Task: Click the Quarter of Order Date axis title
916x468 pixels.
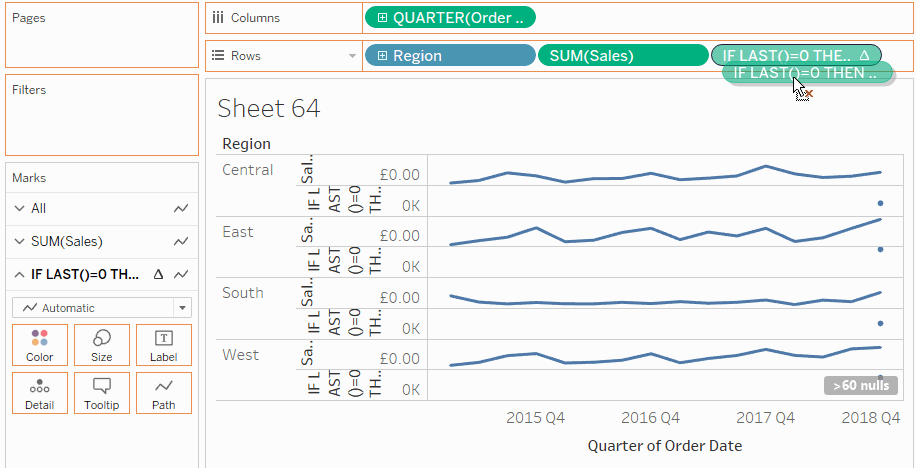Action: click(664, 445)
